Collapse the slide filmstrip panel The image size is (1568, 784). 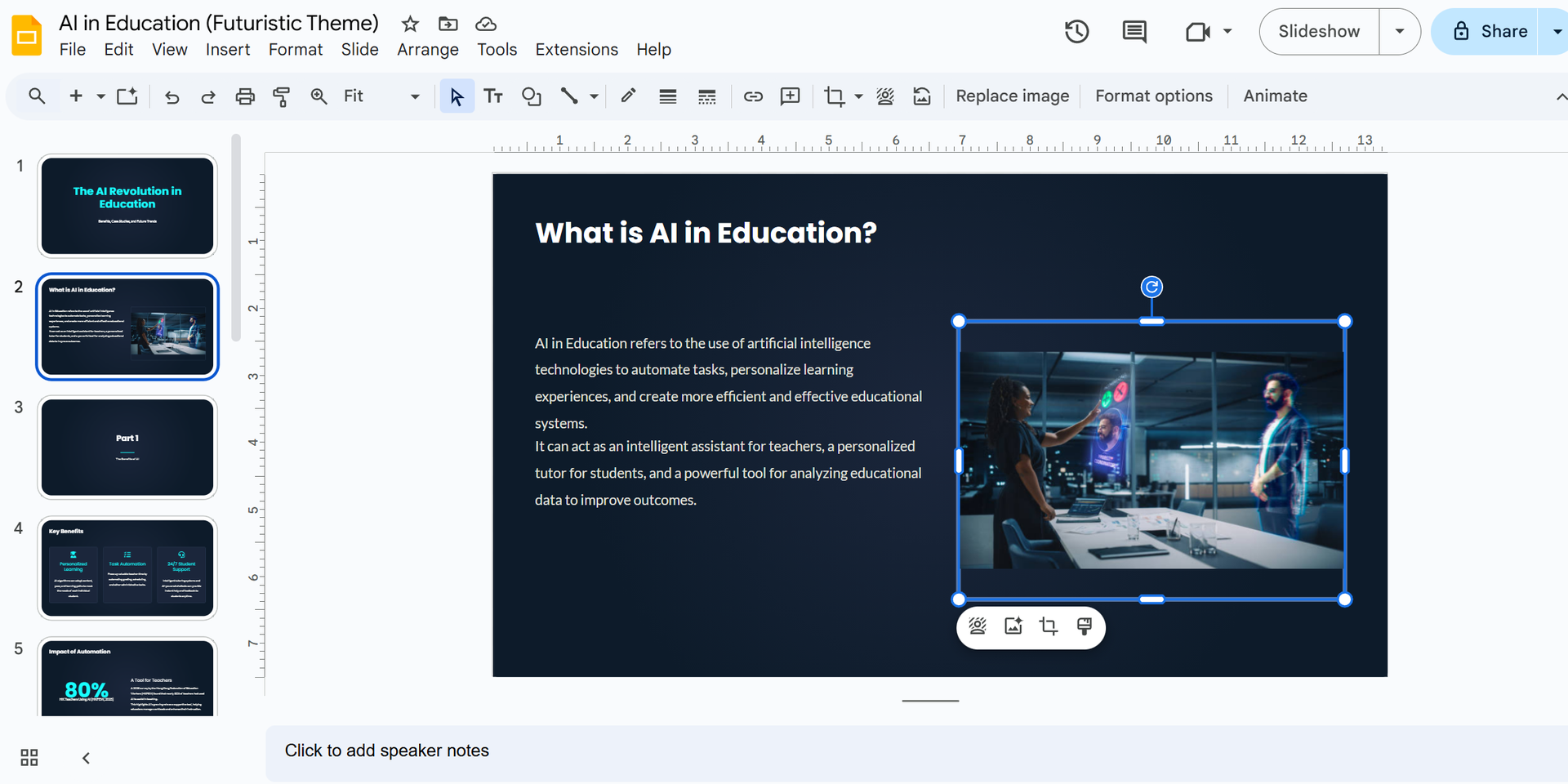pyautogui.click(x=86, y=758)
